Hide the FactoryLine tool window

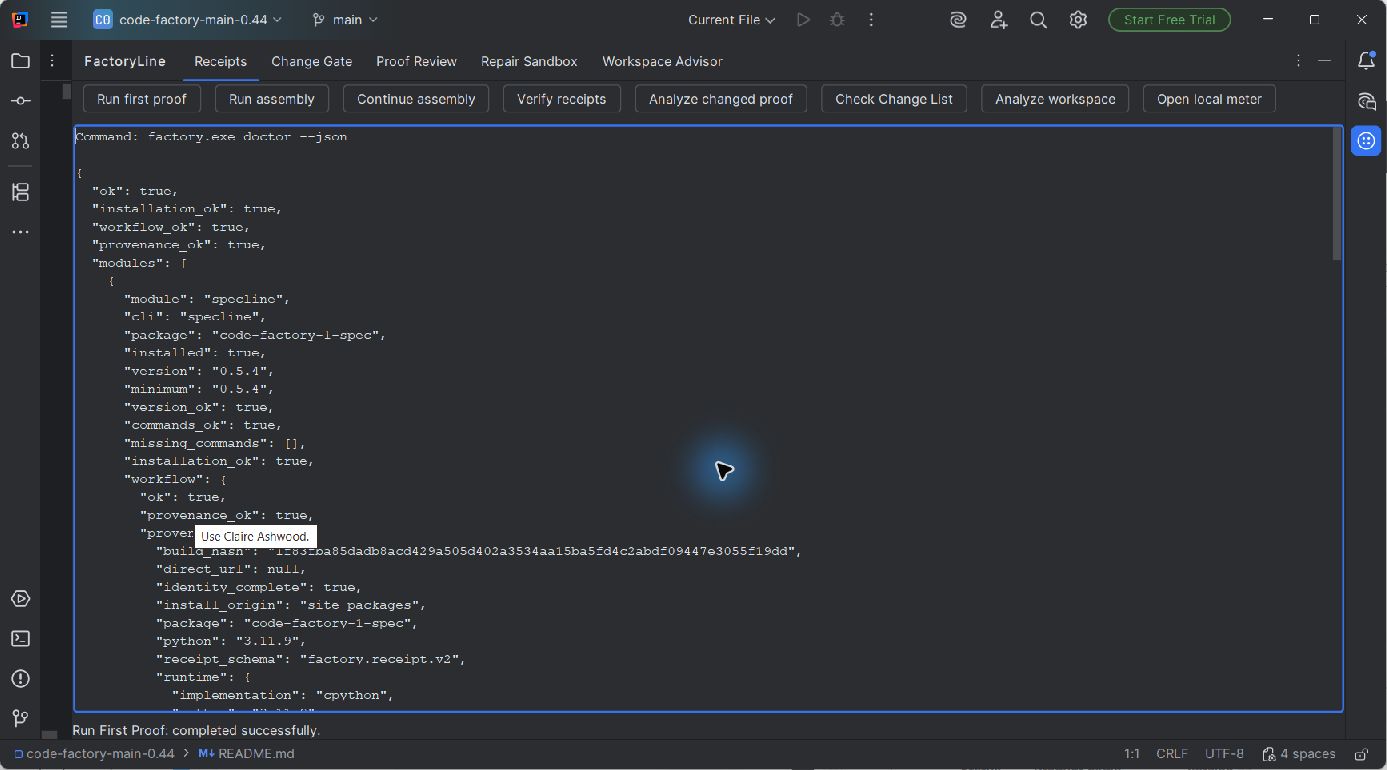pos(1325,61)
